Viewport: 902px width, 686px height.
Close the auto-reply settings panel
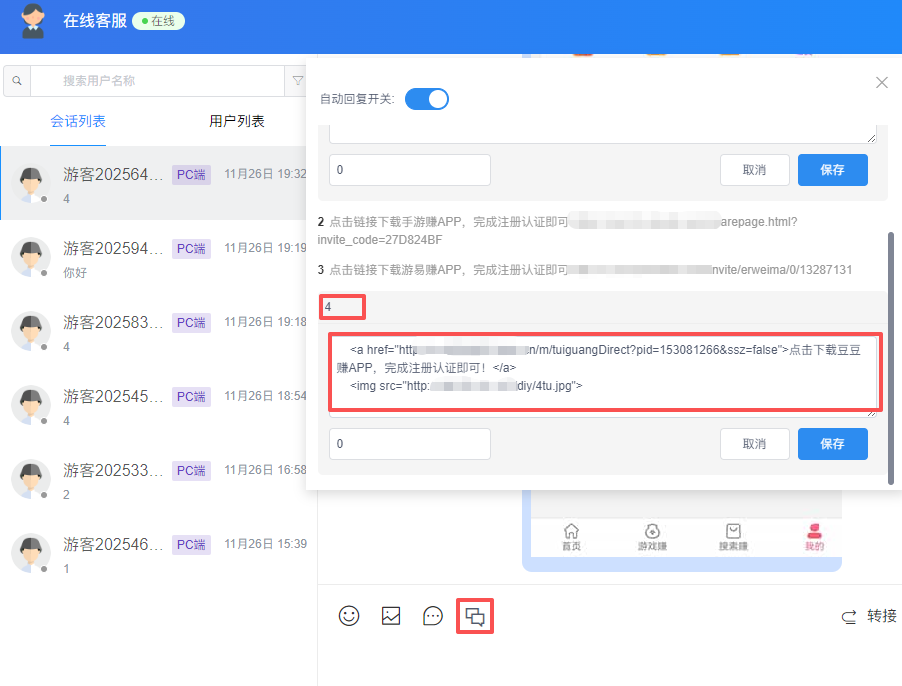pos(881,83)
